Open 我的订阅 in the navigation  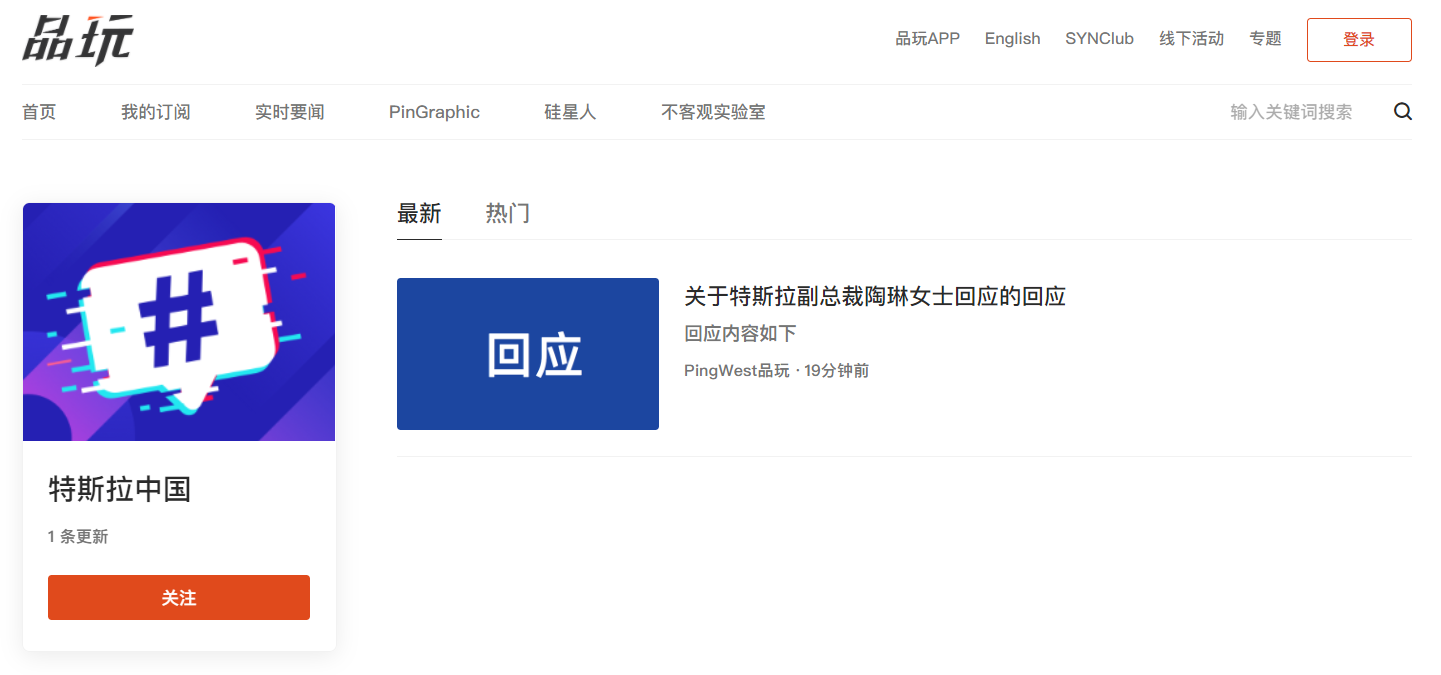[x=155, y=112]
